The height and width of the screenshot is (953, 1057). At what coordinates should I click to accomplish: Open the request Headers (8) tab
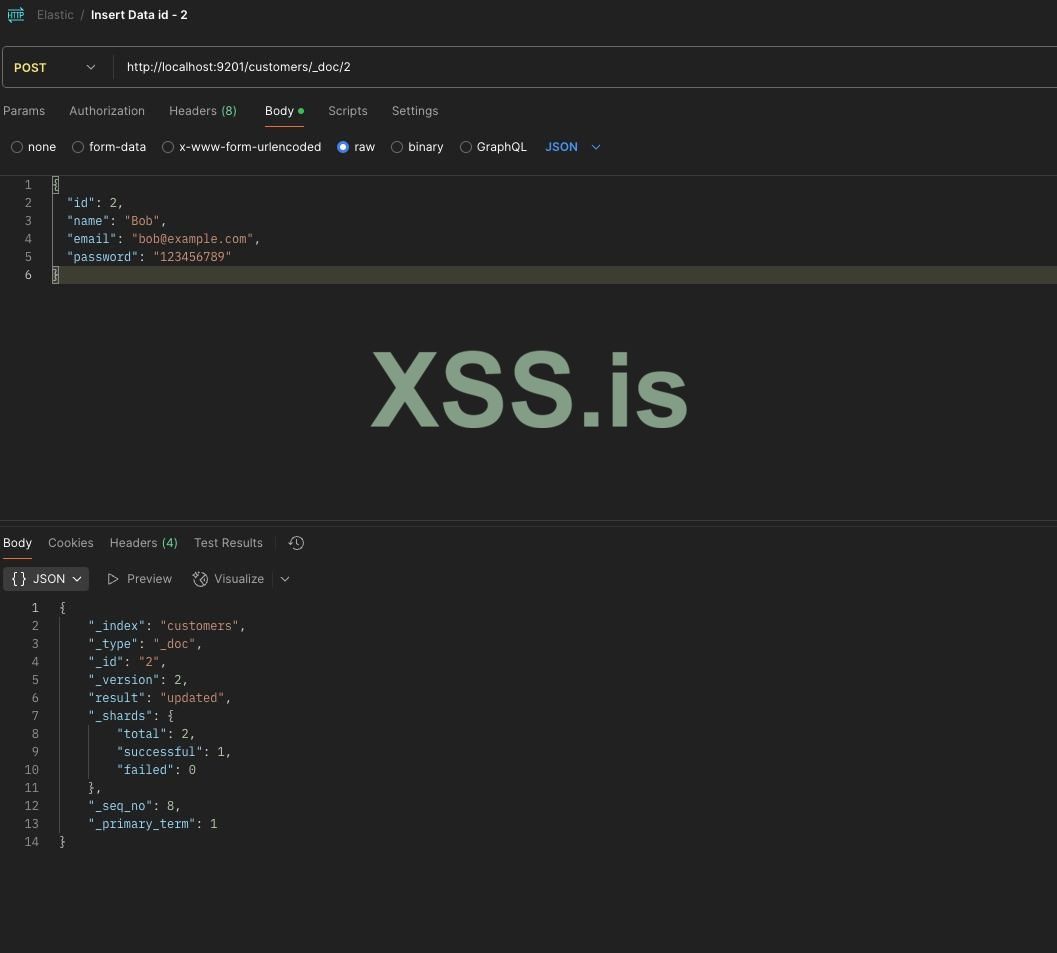203,111
